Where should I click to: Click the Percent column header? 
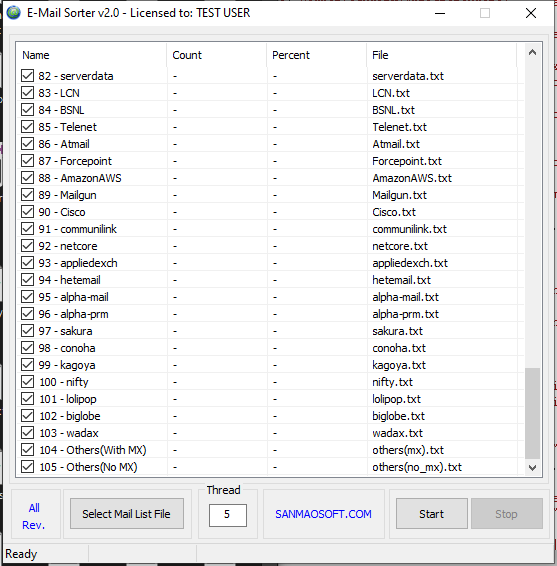(317, 55)
